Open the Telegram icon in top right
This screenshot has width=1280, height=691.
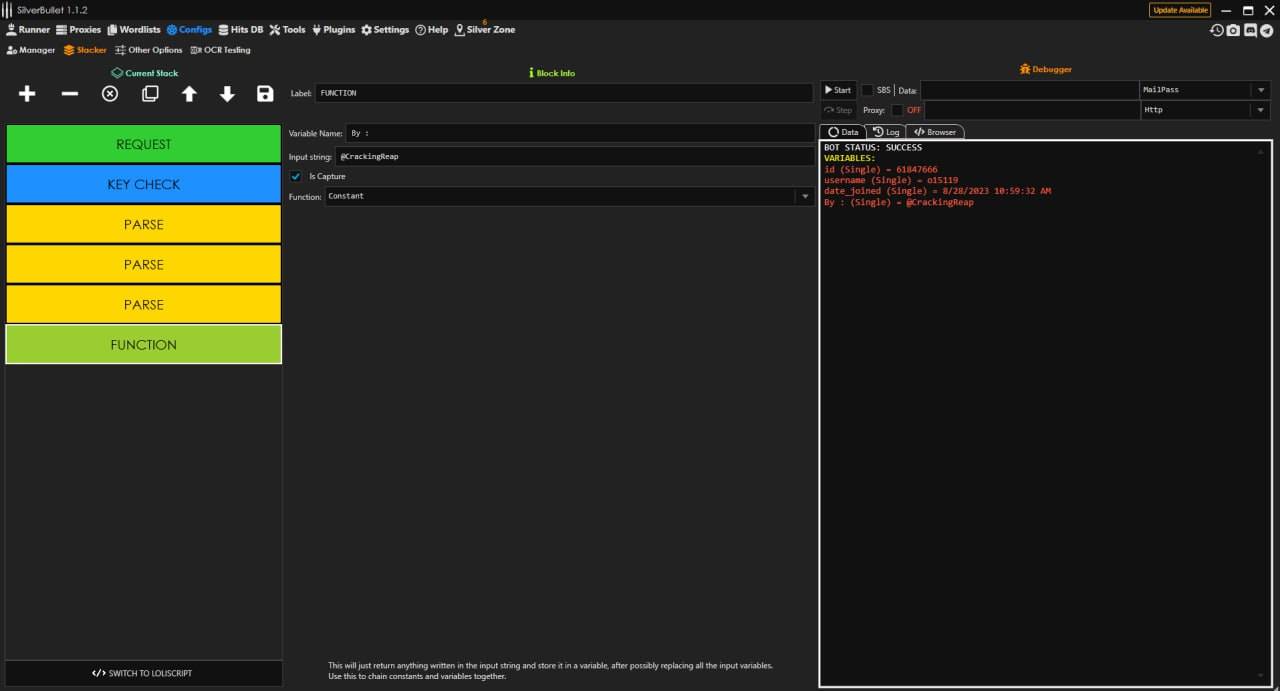1267,31
